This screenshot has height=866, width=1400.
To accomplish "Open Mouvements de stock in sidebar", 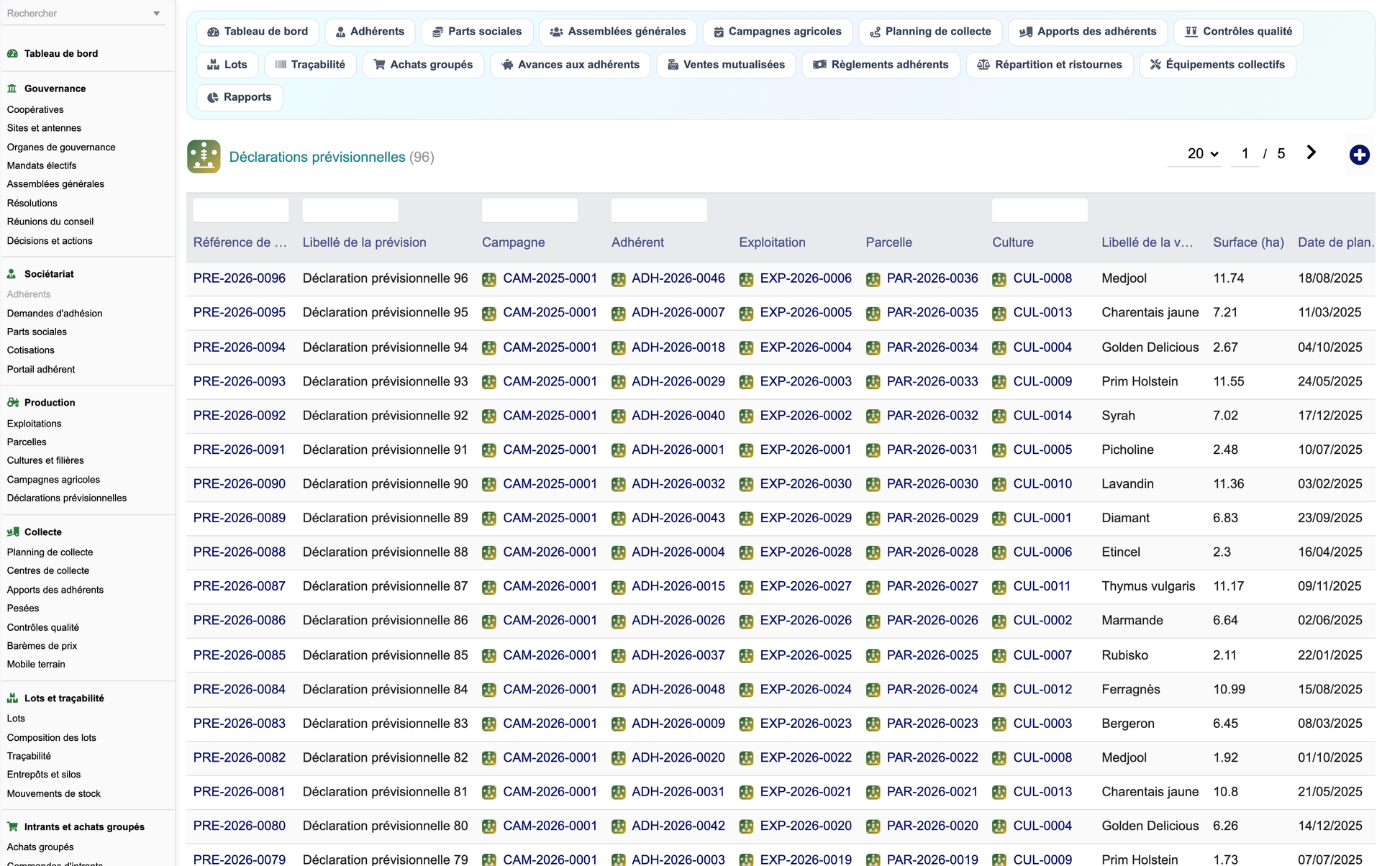I will tap(54, 794).
